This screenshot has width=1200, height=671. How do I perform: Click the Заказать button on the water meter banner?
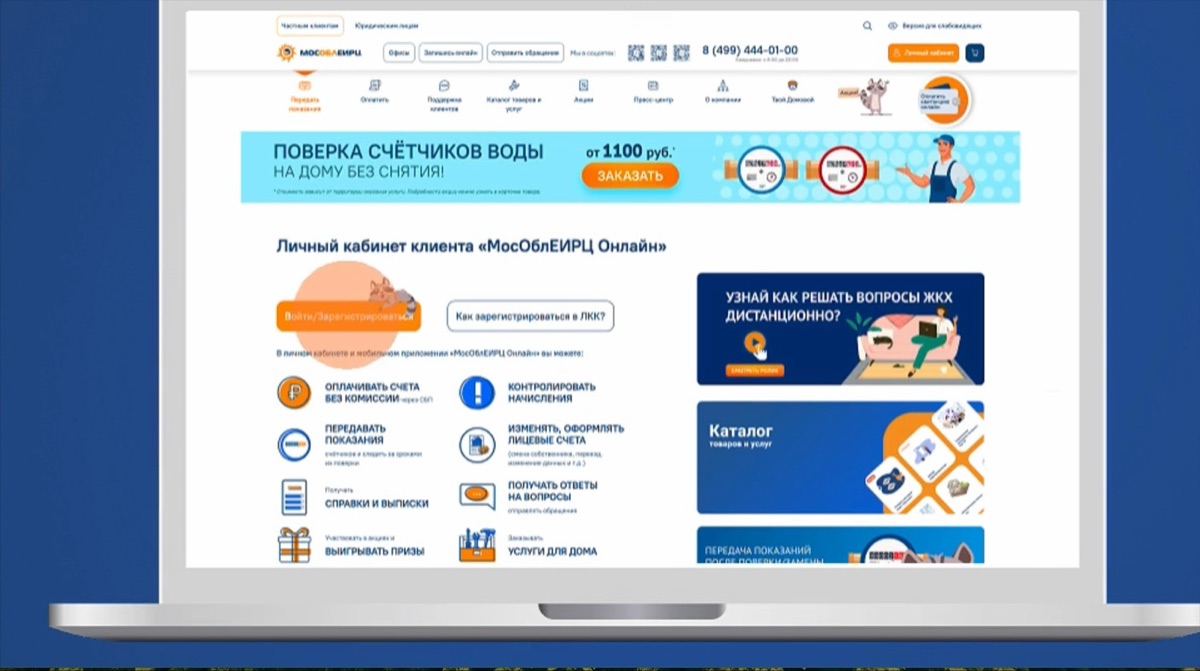(630, 176)
